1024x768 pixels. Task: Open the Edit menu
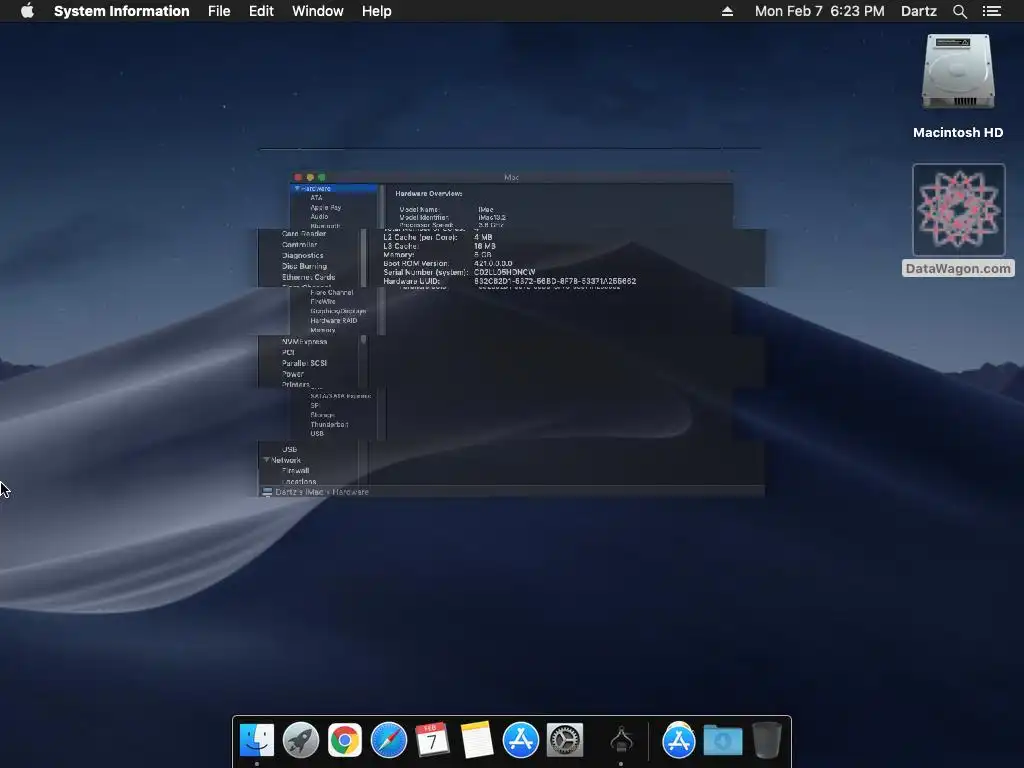[x=261, y=11]
